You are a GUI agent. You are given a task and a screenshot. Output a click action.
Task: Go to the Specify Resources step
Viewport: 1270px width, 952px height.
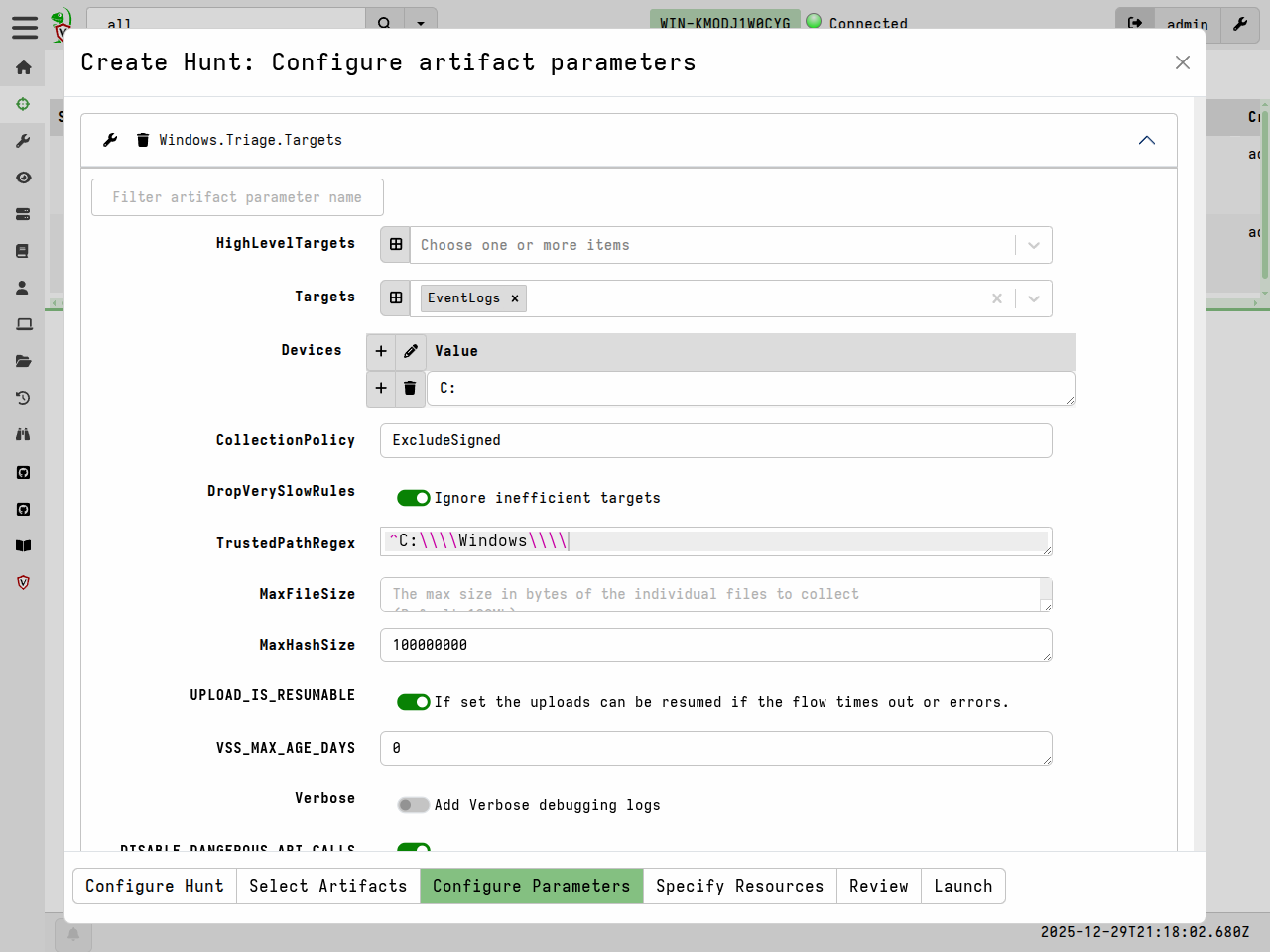[x=739, y=886]
